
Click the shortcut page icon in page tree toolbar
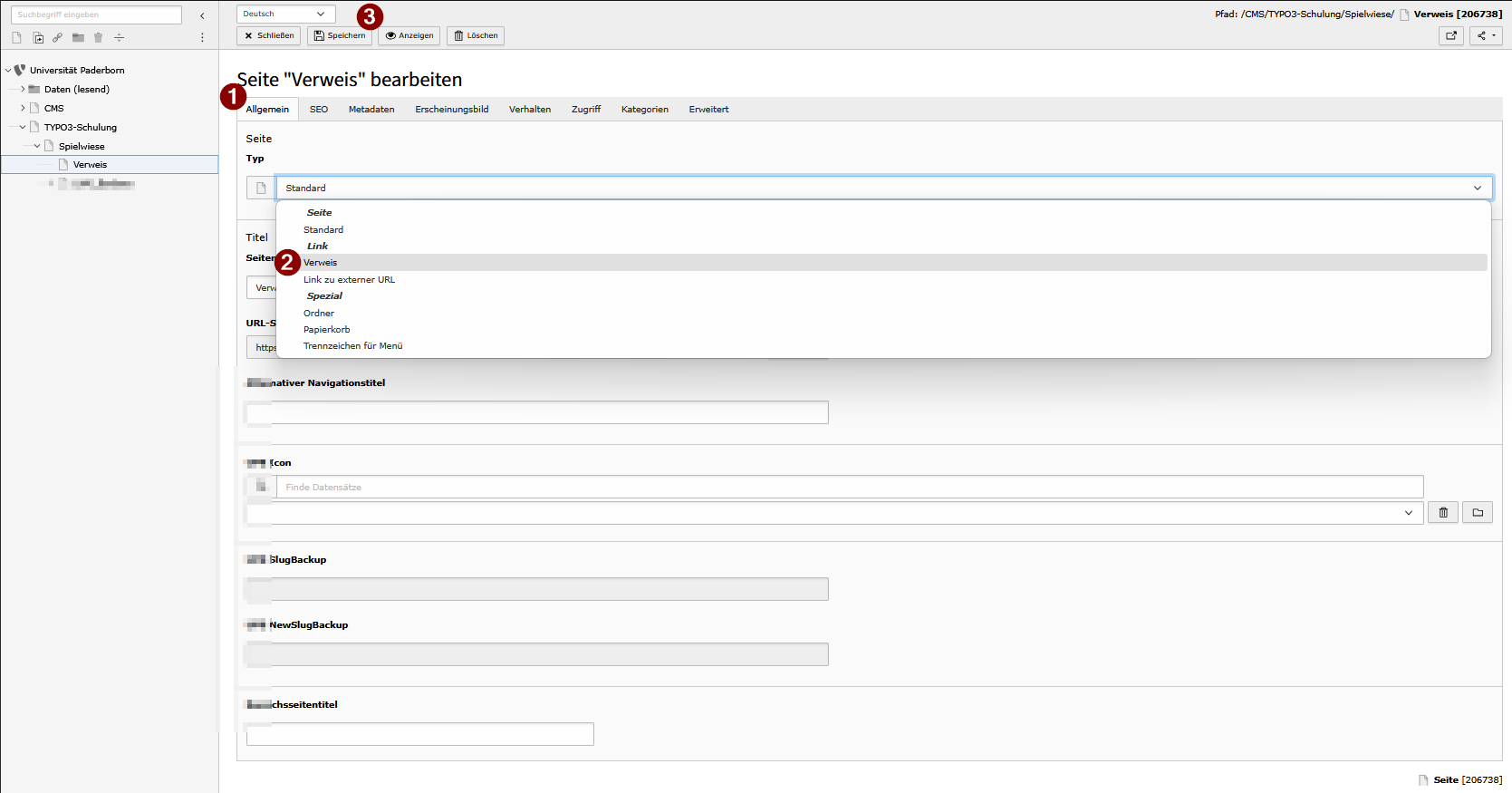tap(38, 37)
